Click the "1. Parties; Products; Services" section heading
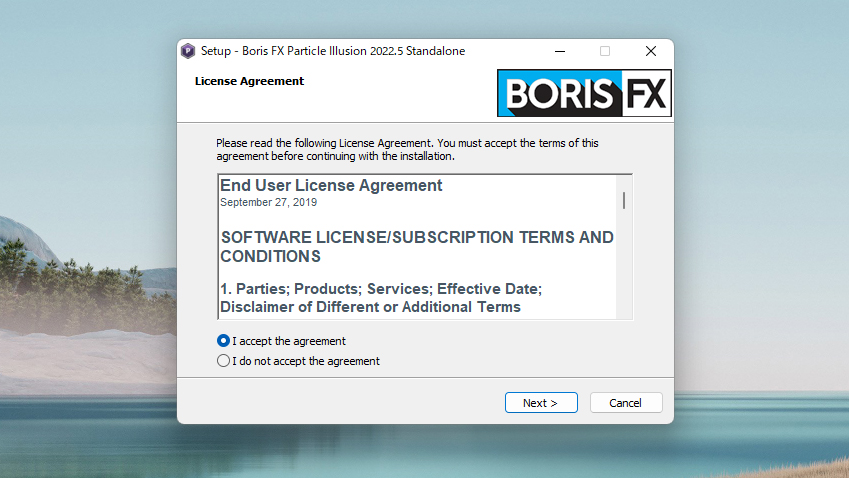 tap(381, 298)
